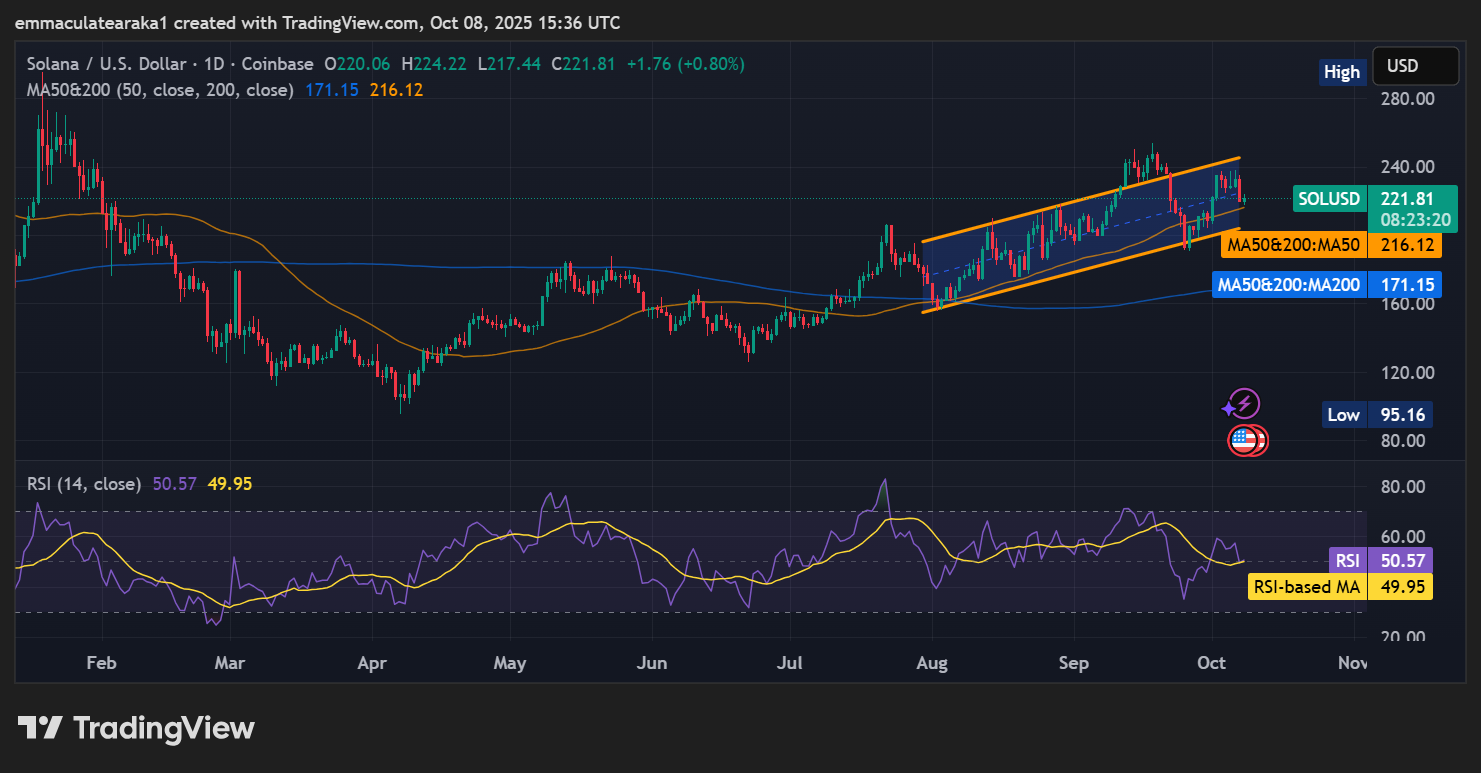Click the High price label
Image resolution: width=1481 pixels, height=773 pixels.
pos(1341,72)
